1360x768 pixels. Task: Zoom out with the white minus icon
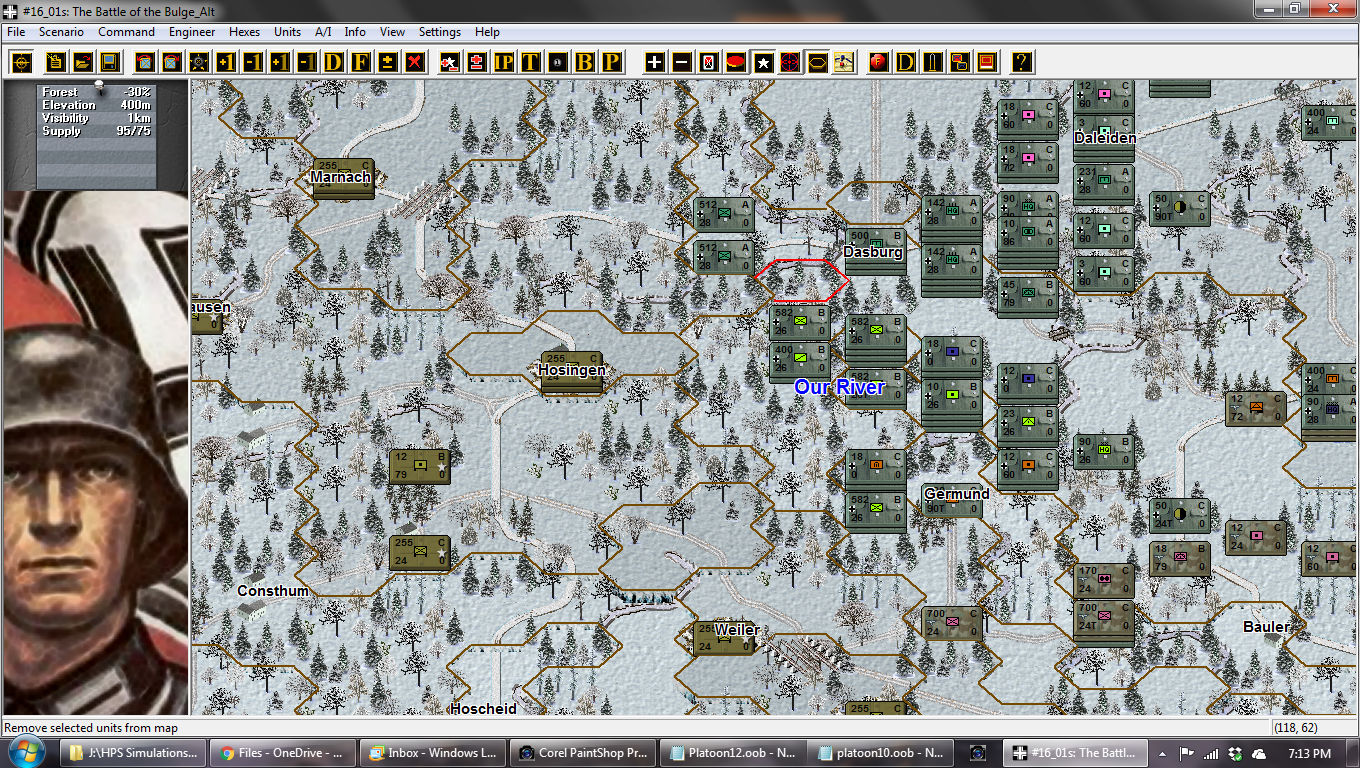682,62
